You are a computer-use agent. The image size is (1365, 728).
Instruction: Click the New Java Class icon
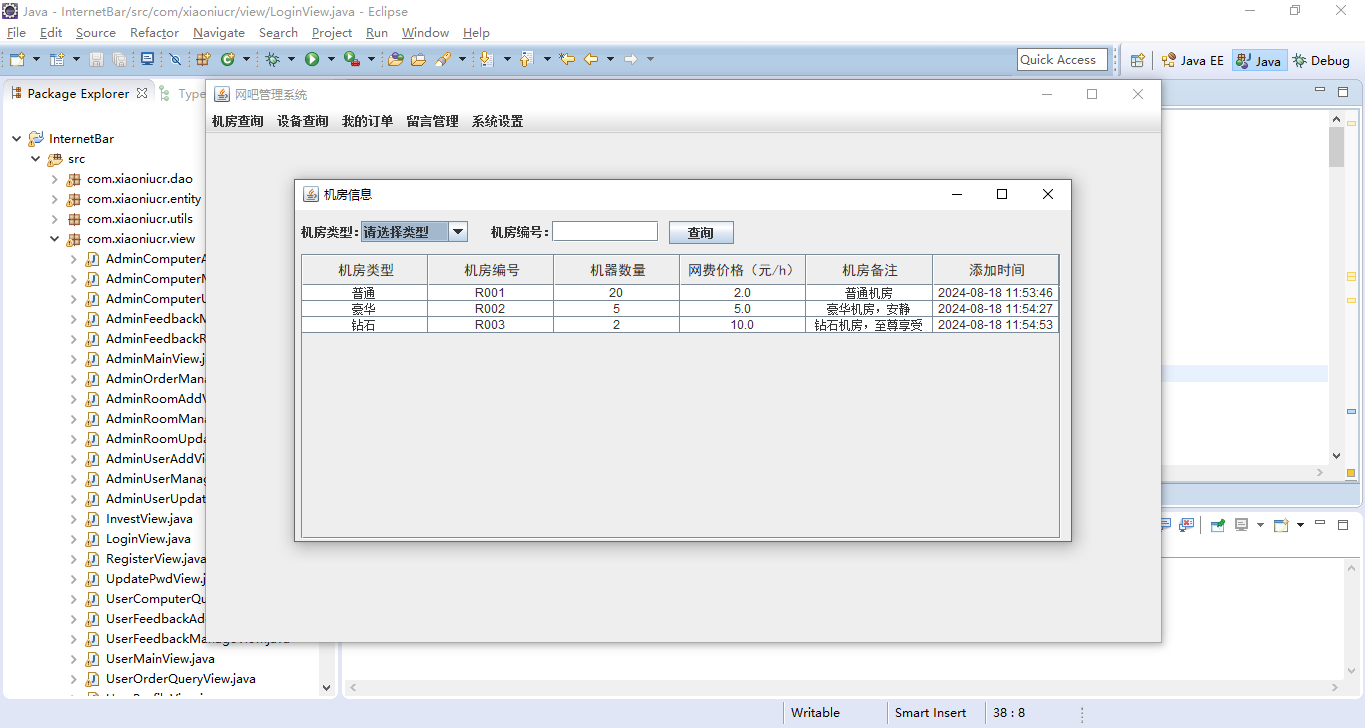coord(227,60)
